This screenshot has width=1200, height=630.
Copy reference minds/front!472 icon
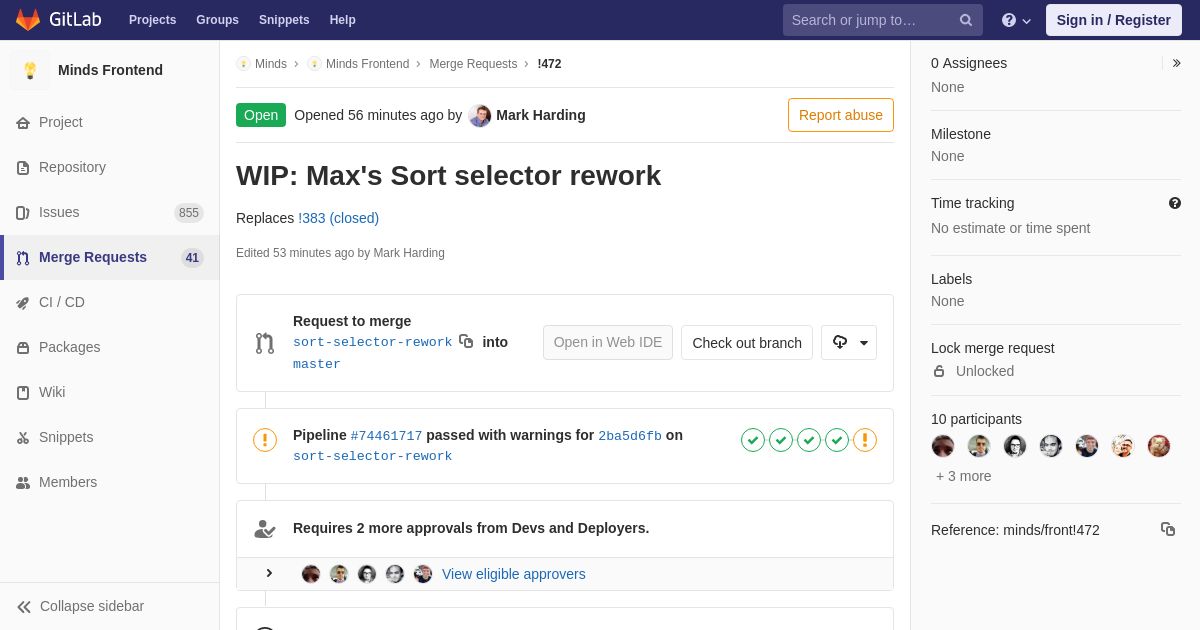pos(1168,529)
